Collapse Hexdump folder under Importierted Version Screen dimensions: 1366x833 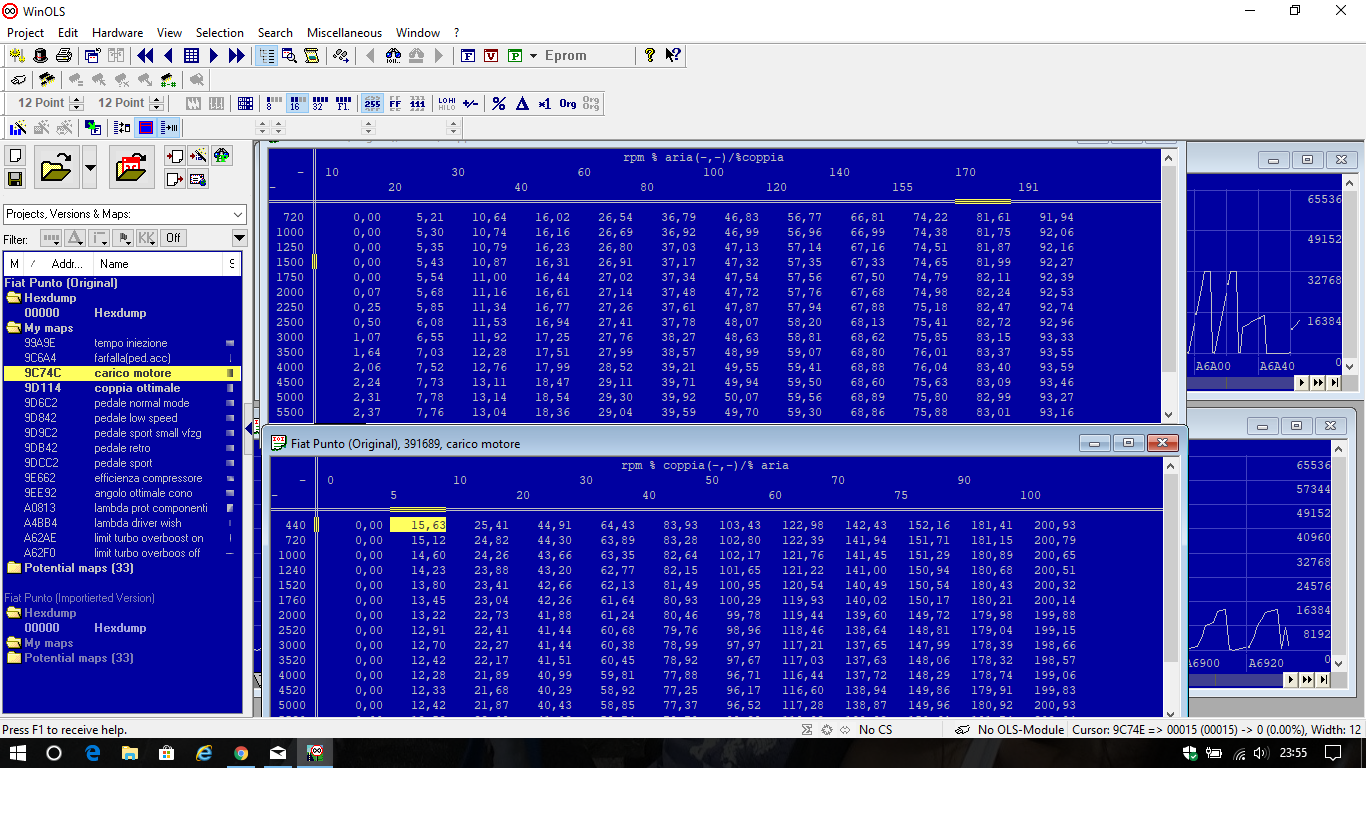click(14, 613)
